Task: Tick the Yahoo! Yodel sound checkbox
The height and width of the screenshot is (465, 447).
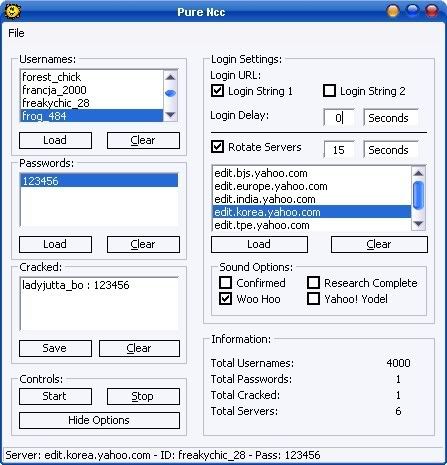Action: [313, 299]
